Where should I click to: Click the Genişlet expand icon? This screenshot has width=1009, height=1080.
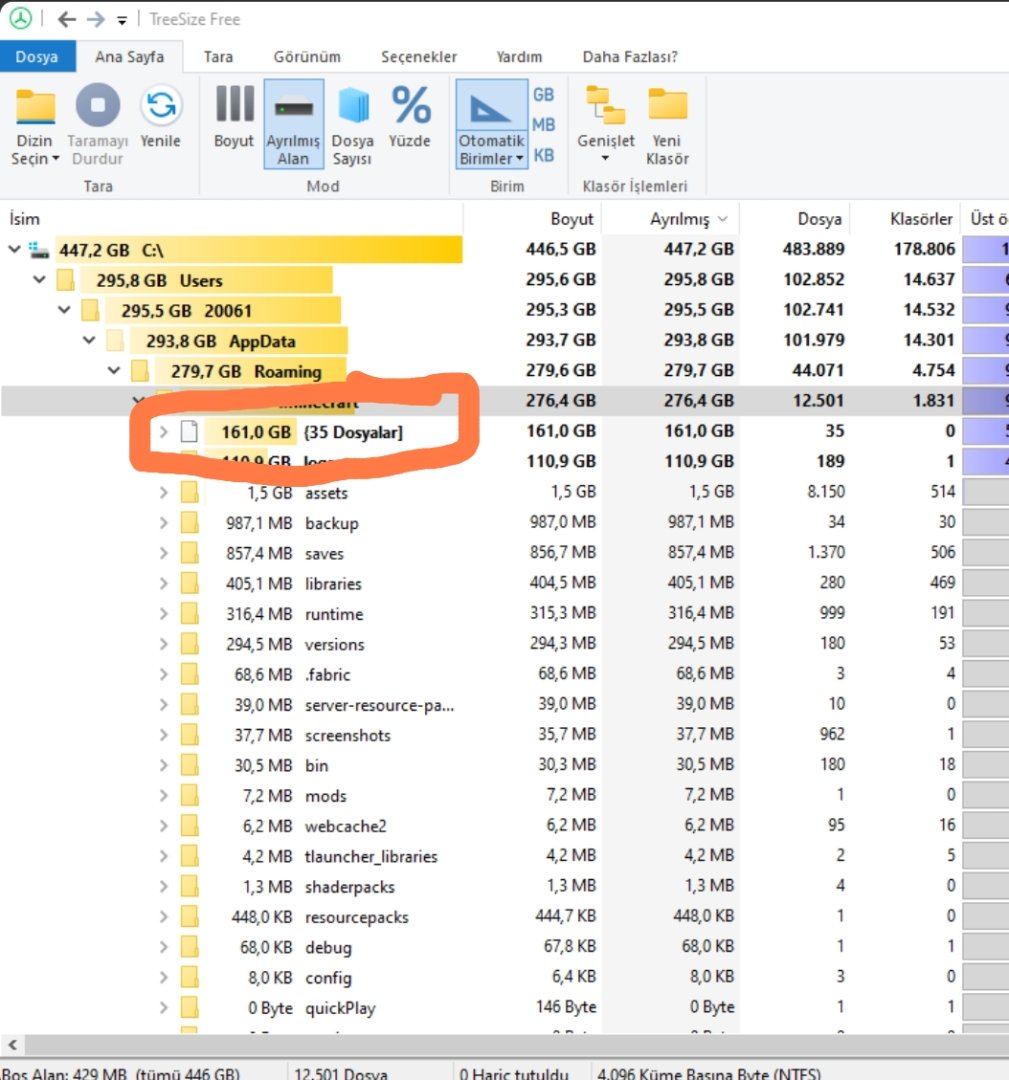coord(605,105)
